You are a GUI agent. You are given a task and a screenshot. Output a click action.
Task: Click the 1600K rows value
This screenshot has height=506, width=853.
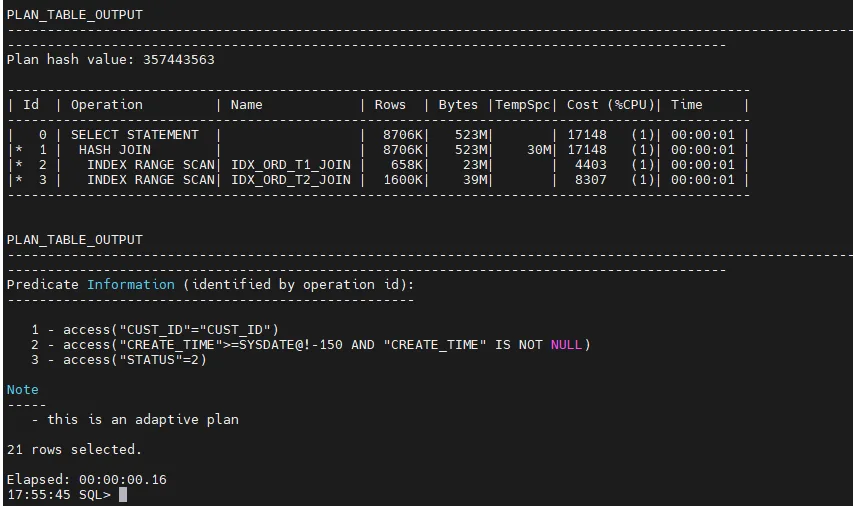tap(403, 180)
